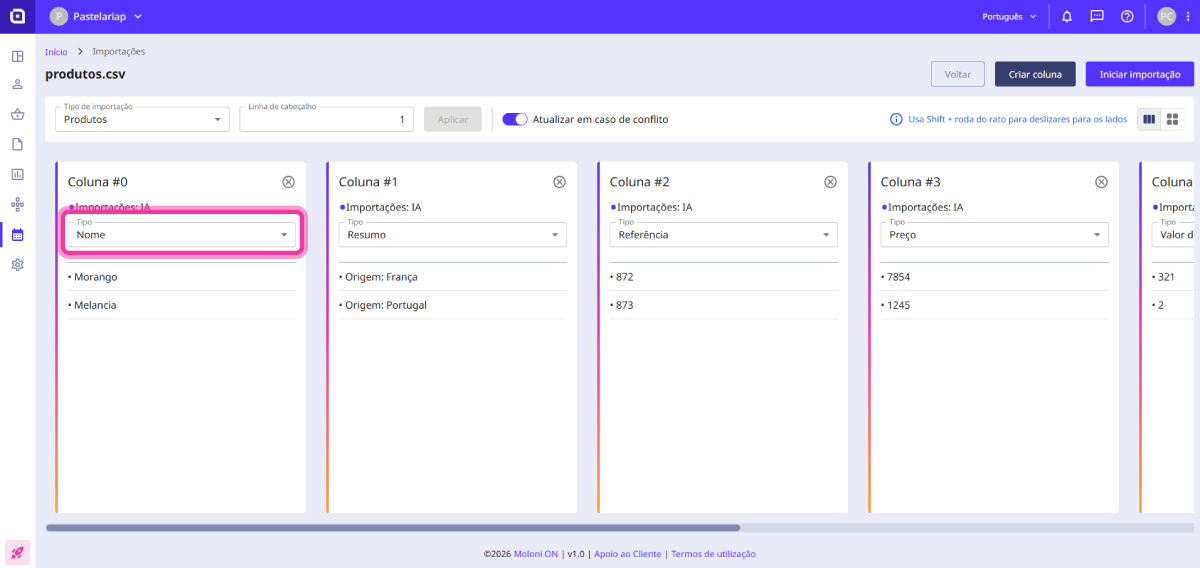Viewport: 1200px width, 568px height.
Task: Open Tipo dropdown showing Resumo in Coluna #1
Action: [452, 234]
